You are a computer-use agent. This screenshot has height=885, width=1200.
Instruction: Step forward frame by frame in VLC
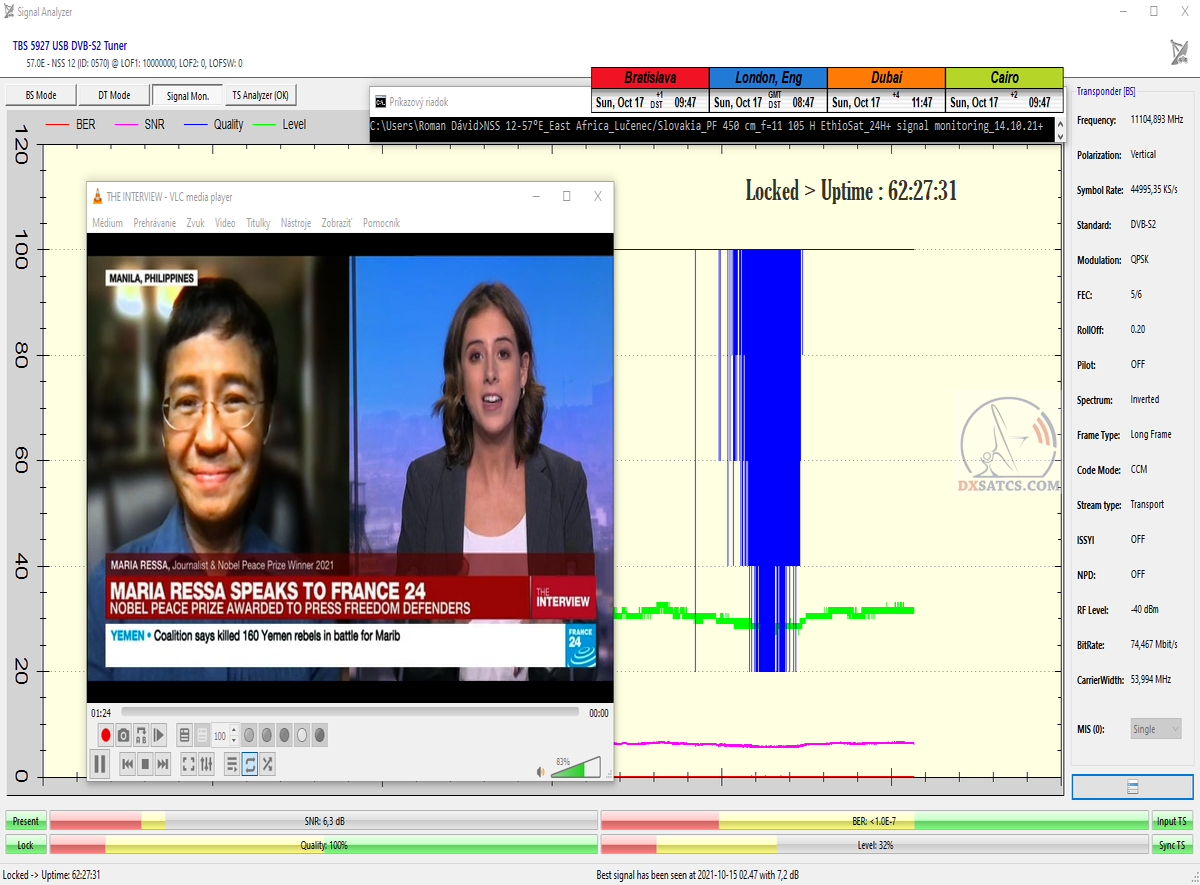click(x=159, y=736)
